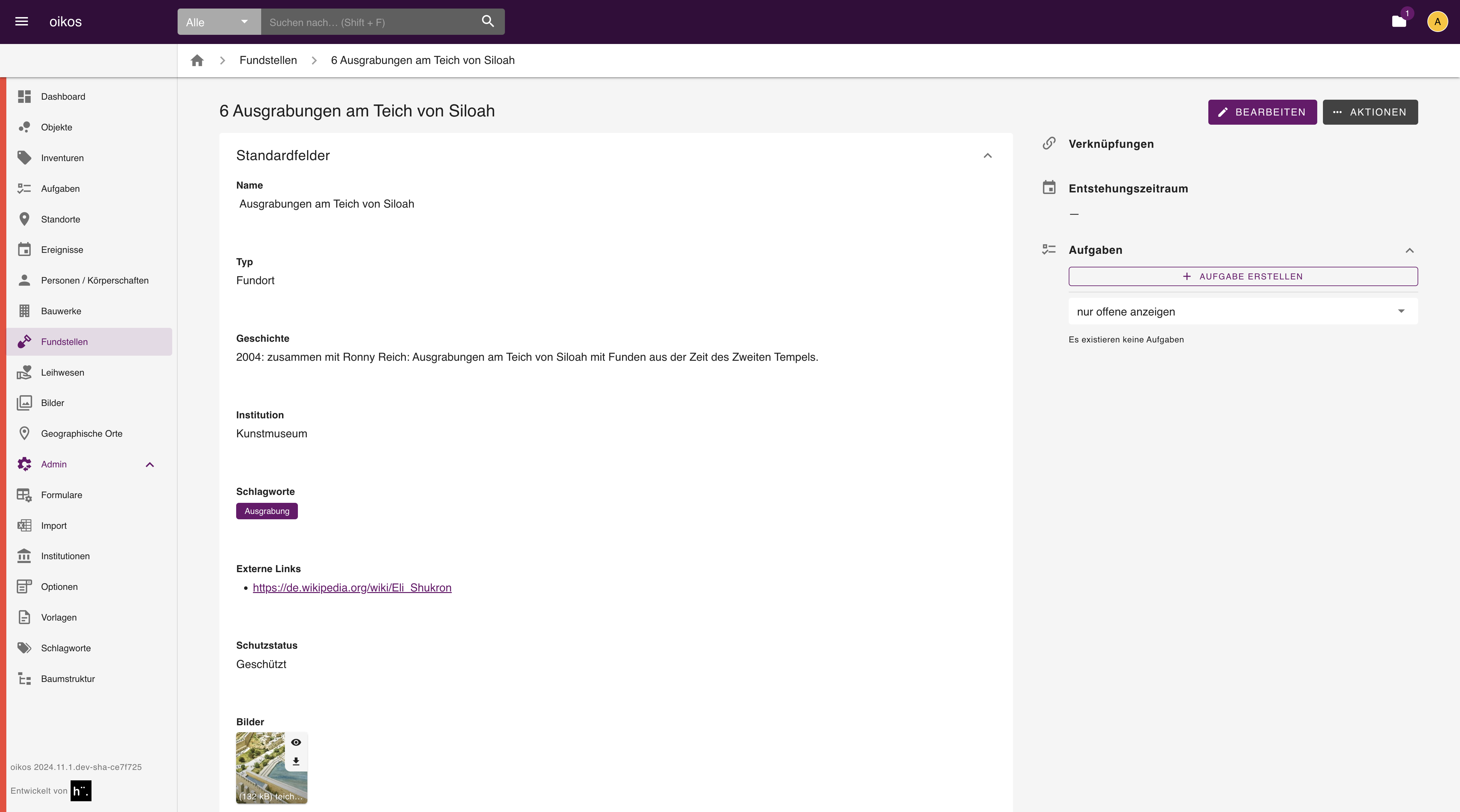Click the '6 Ausgrabungen am Teich von Siloah' breadcrumb
Image resolution: width=1460 pixels, height=812 pixels.
[423, 60]
